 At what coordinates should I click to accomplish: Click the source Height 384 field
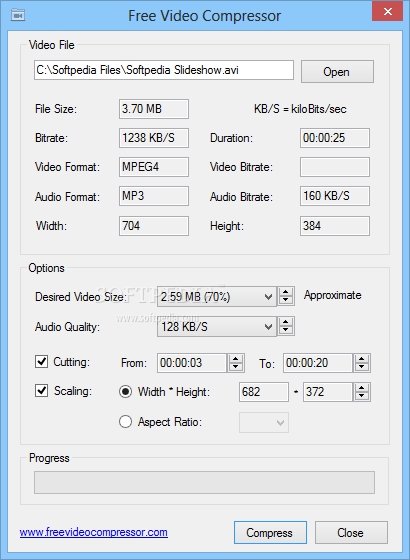coord(335,226)
